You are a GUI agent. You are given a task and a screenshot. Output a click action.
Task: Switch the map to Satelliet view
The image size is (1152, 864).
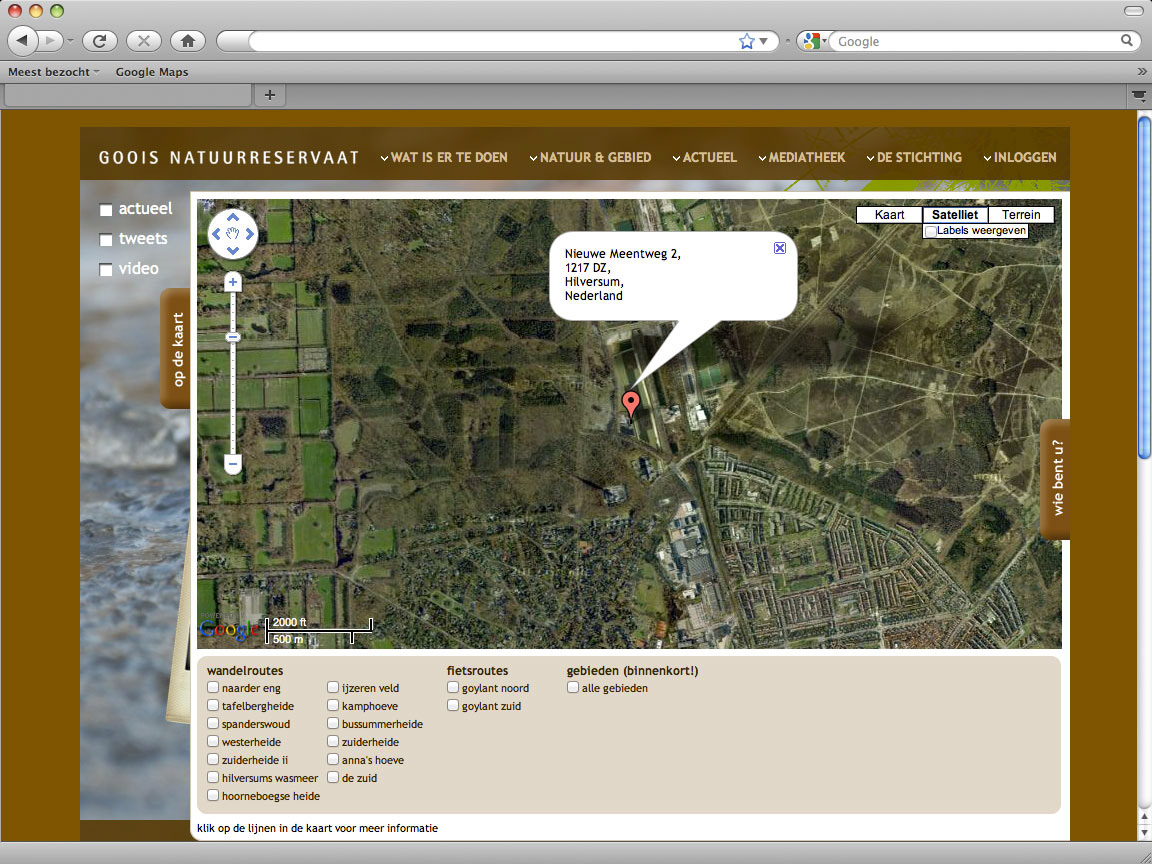click(x=955, y=215)
